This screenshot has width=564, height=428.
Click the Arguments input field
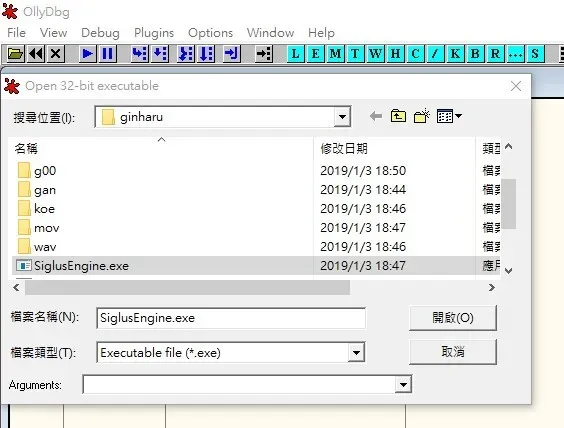(x=239, y=384)
